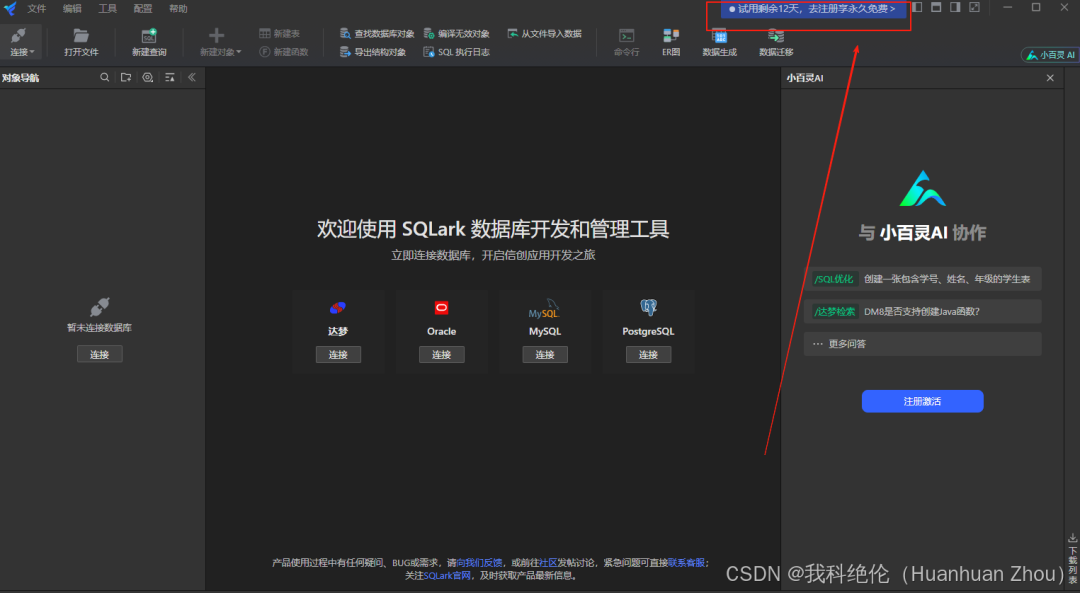Viewport: 1080px width, 593px height.
Task: Open the 数据迁移 data migration tool
Action: coord(776,42)
